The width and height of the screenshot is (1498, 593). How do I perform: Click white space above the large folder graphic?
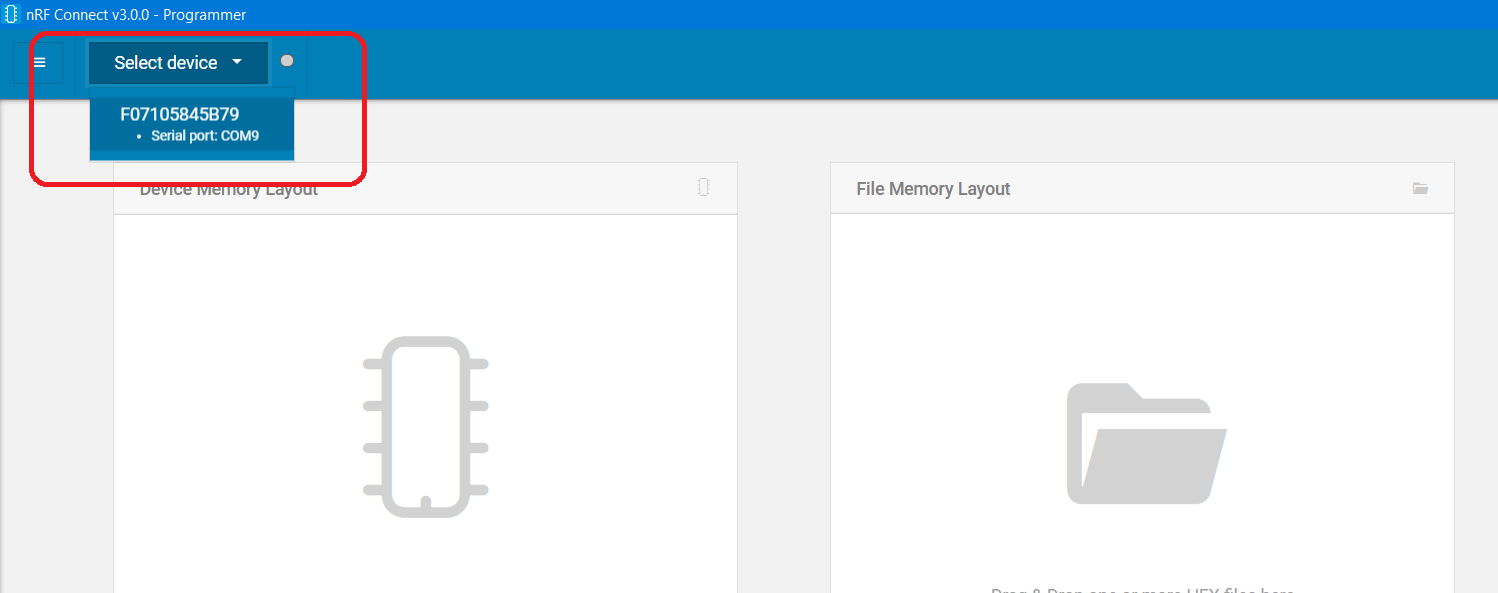1142,300
